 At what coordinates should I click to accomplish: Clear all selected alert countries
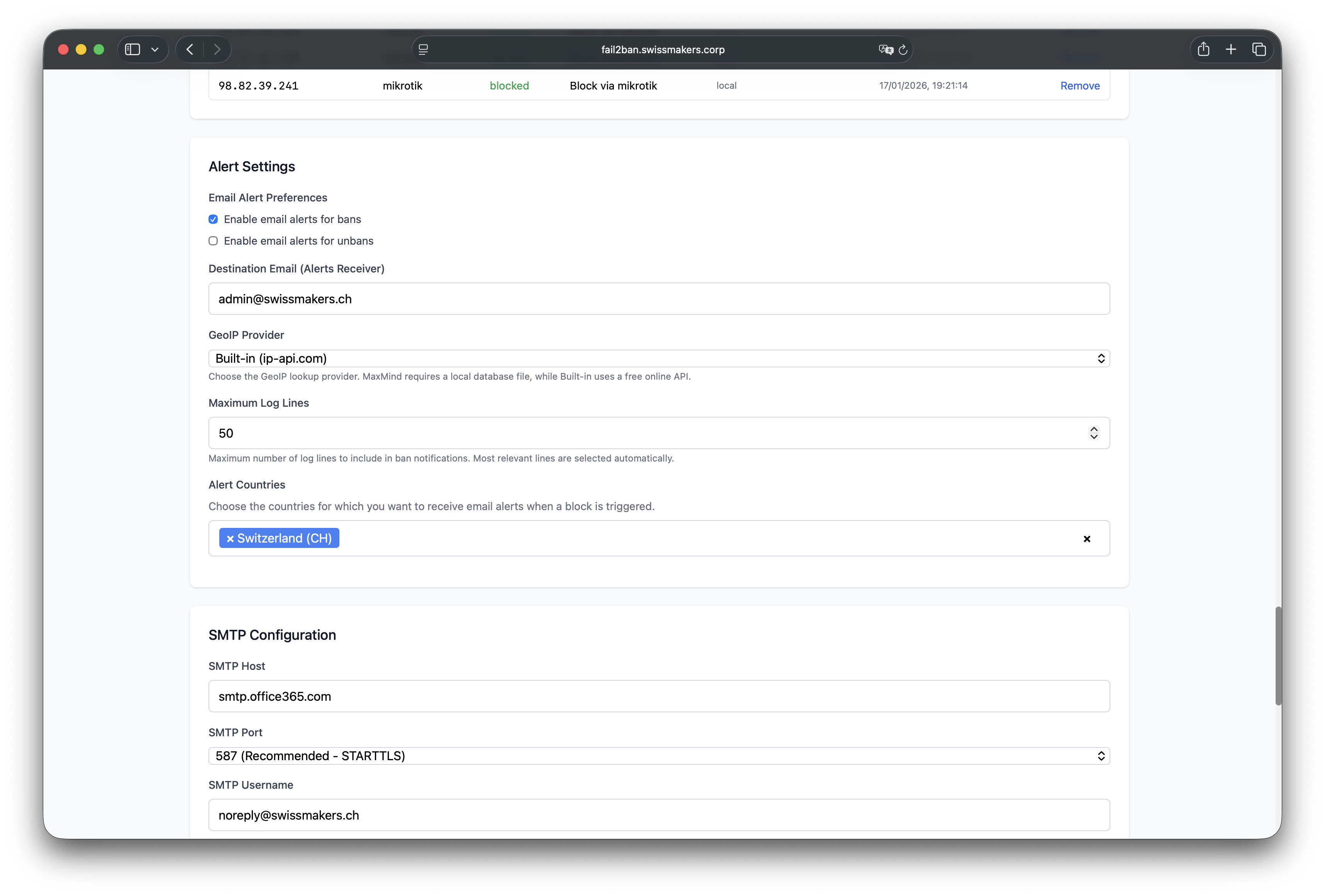click(x=1087, y=539)
